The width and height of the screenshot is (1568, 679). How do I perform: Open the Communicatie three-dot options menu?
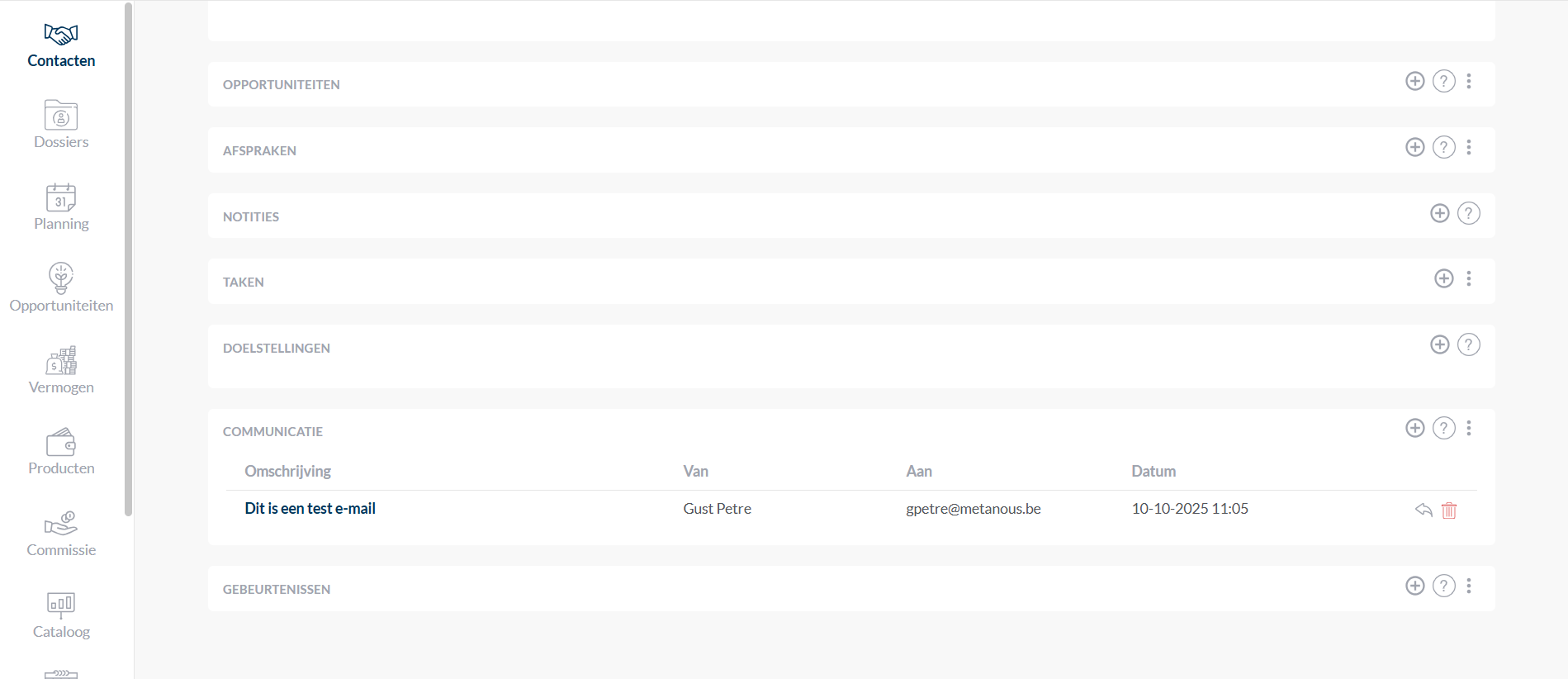[x=1469, y=428]
